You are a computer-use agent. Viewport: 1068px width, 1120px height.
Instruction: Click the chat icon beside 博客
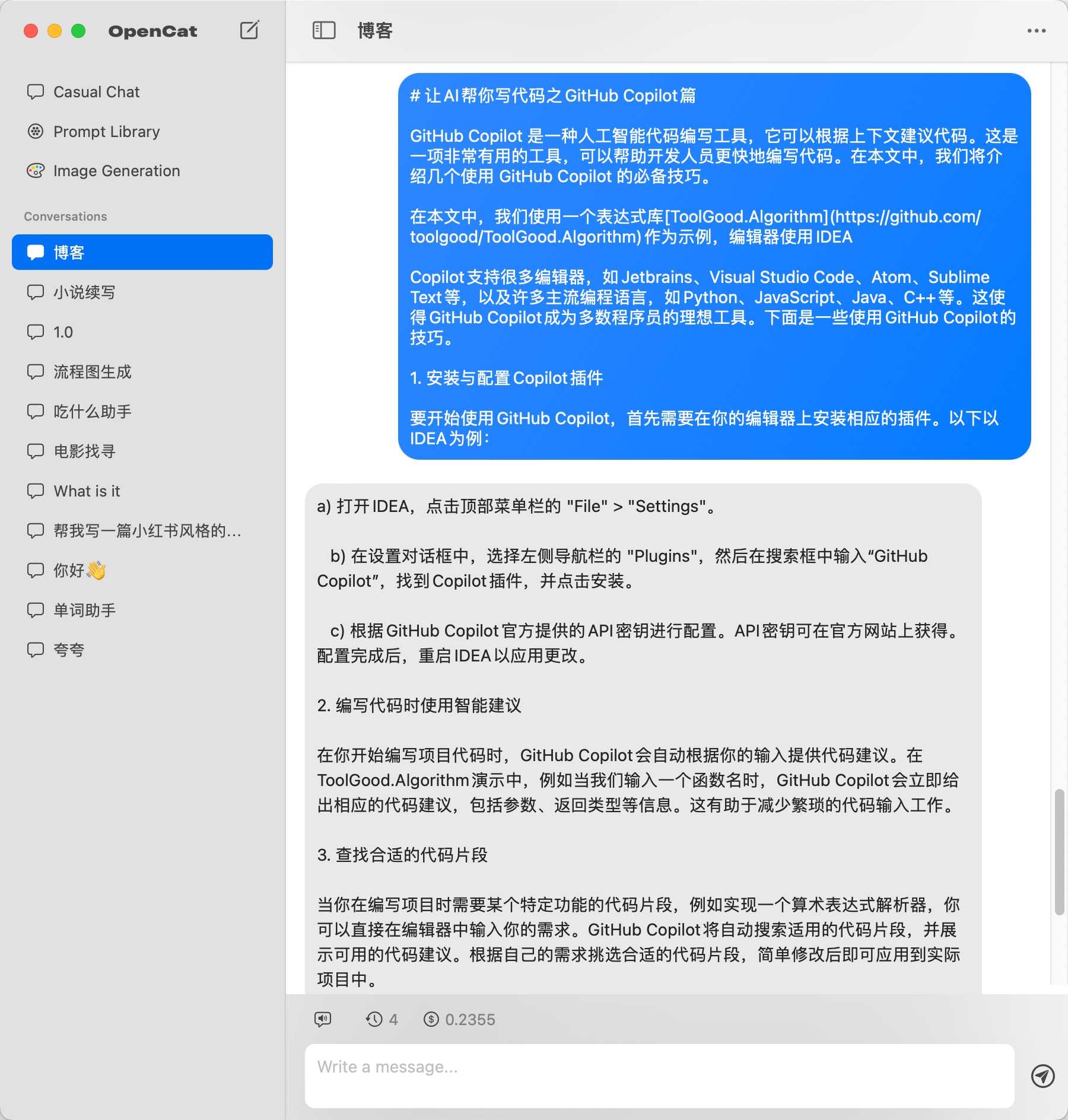(x=36, y=252)
